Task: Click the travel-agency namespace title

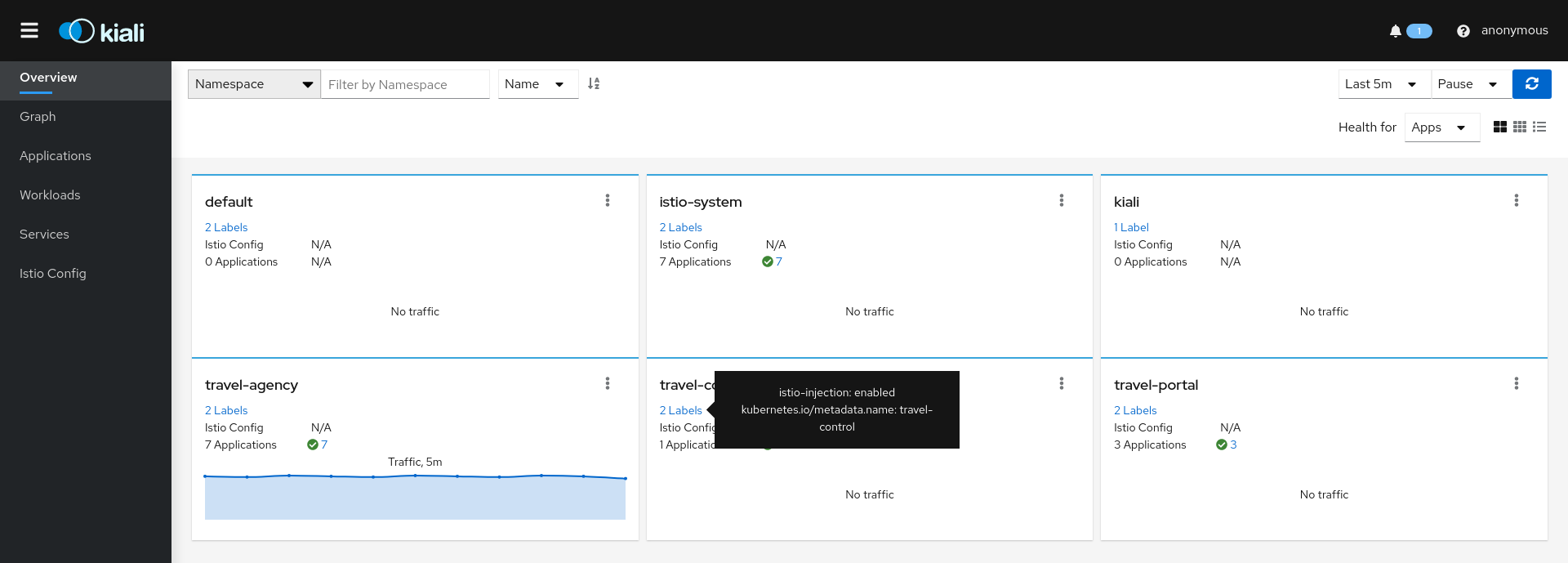Action: (252, 385)
